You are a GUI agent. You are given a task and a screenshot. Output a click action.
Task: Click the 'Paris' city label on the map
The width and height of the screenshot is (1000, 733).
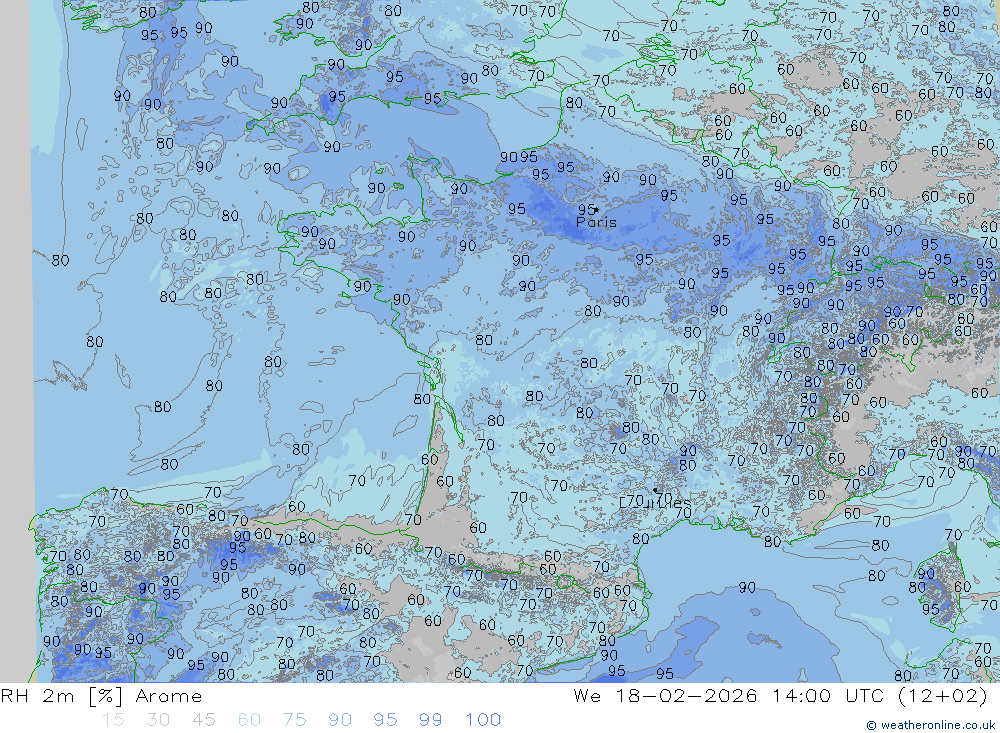596,223
